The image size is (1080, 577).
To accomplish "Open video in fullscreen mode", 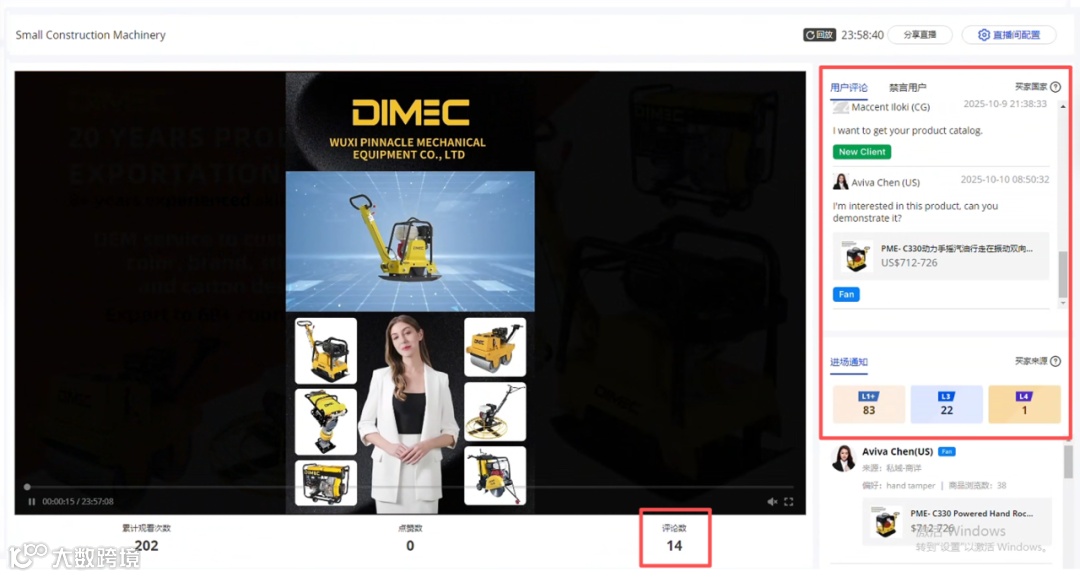I will 789,502.
